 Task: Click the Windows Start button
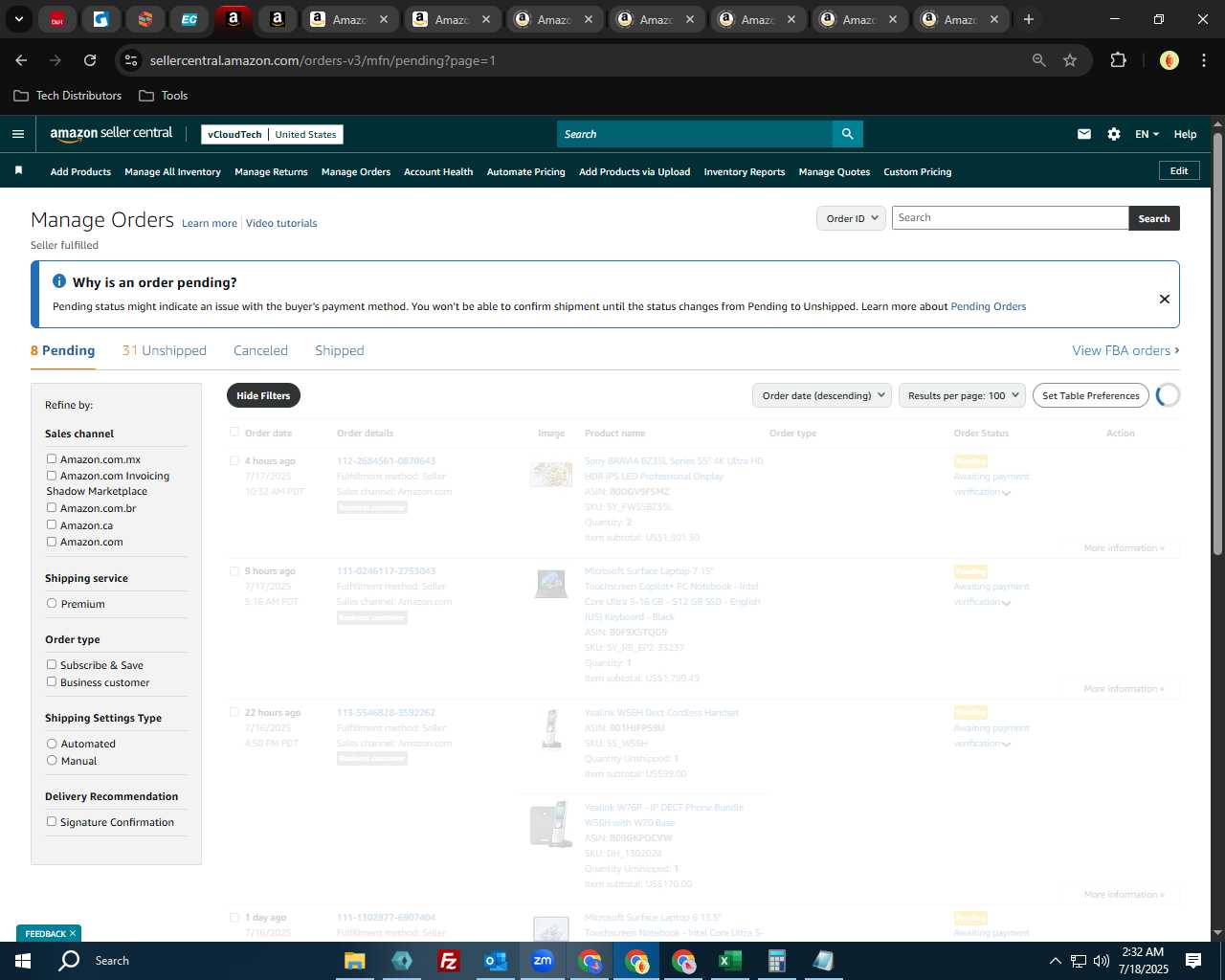[x=23, y=961]
